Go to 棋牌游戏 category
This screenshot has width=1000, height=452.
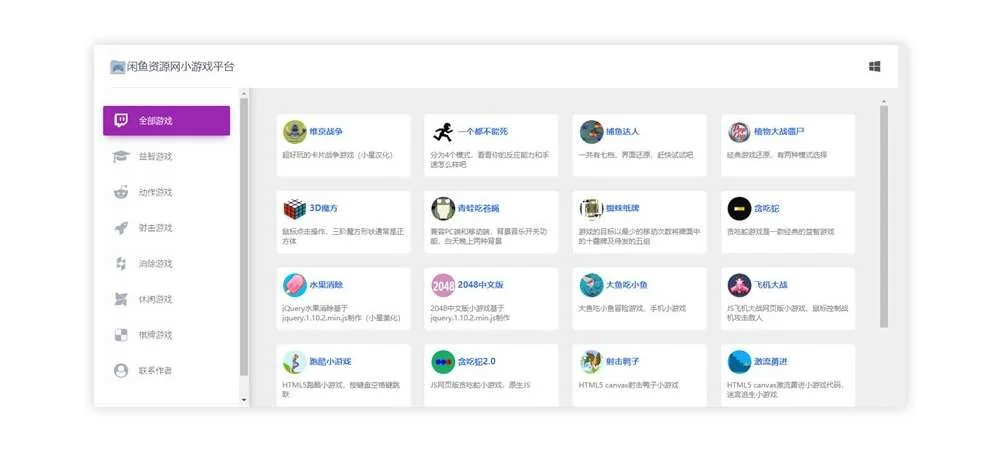click(x=155, y=335)
